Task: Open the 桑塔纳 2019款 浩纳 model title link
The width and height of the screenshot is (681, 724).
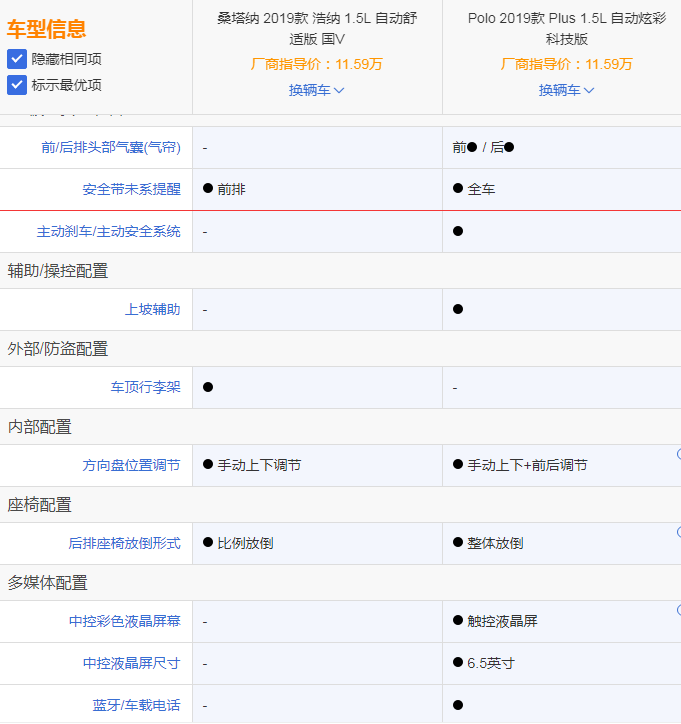Action: [316, 28]
